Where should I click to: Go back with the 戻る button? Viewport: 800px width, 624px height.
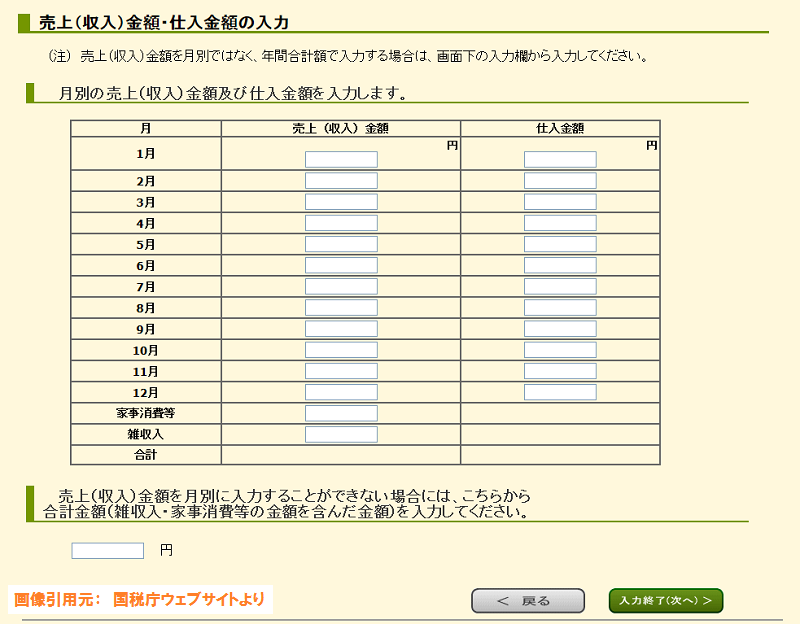(528, 601)
